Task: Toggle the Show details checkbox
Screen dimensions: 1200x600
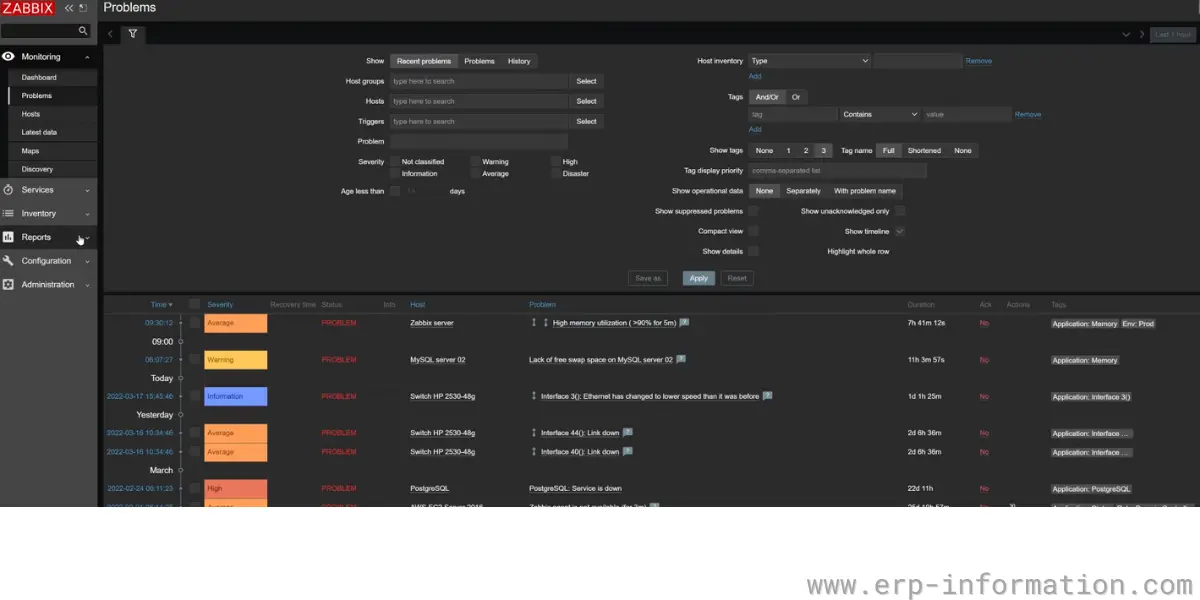Action: tap(753, 251)
